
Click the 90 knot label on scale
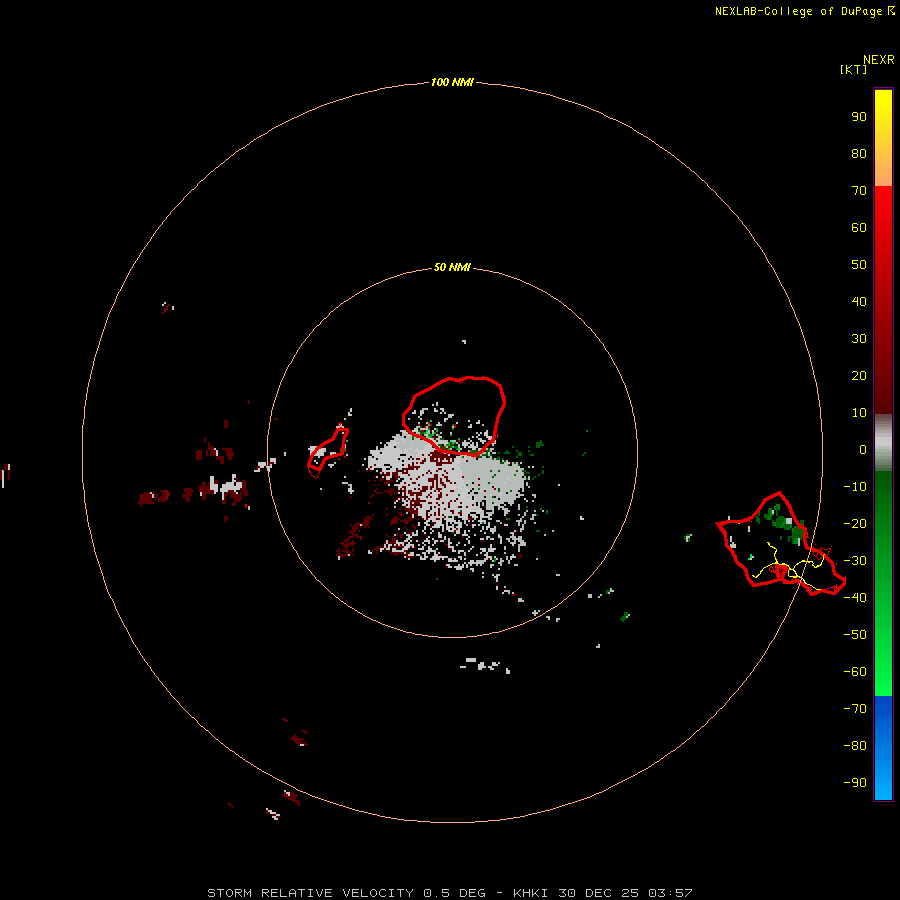(x=859, y=117)
